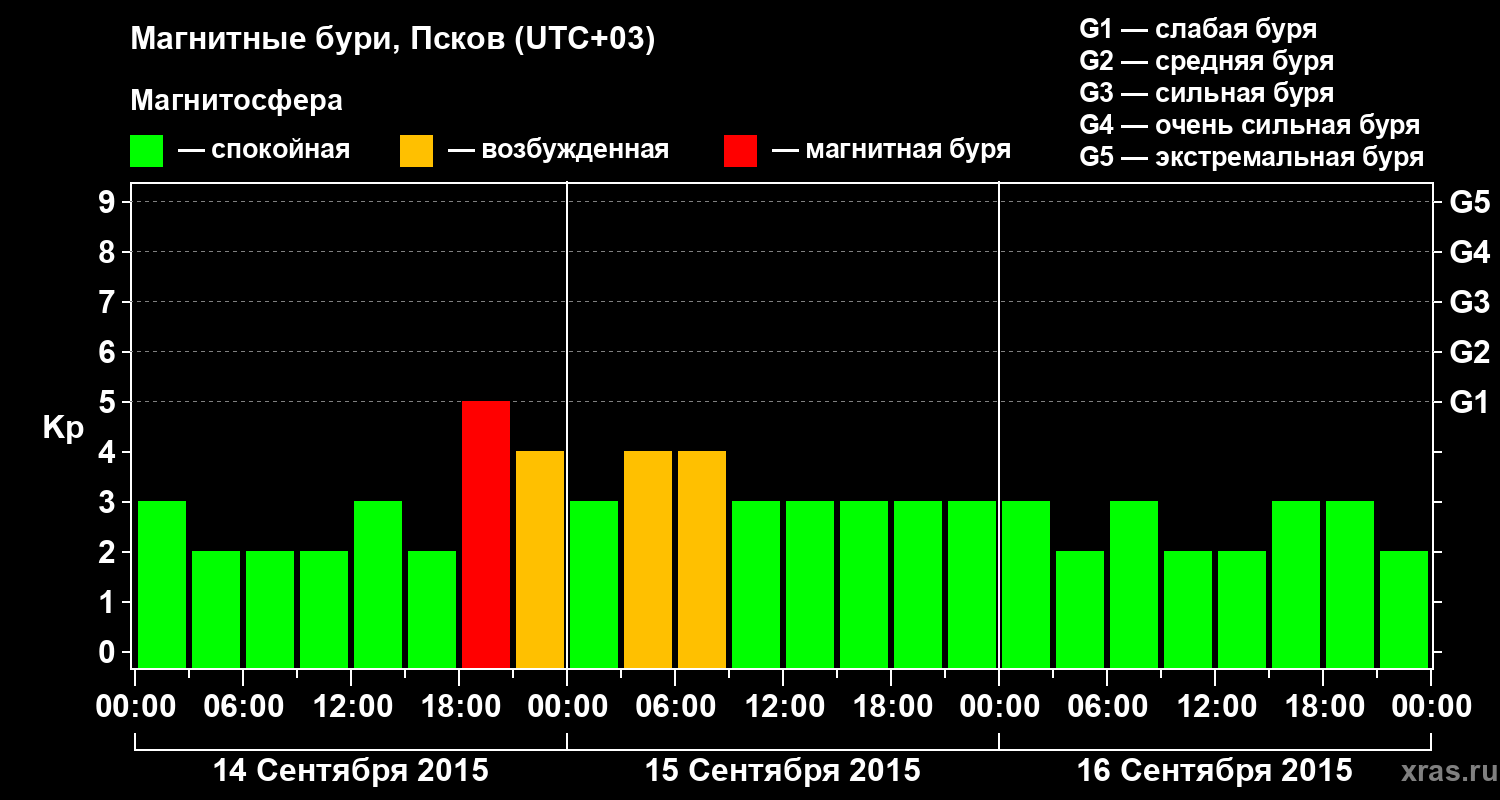Click Kp axis value 0

[108, 652]
